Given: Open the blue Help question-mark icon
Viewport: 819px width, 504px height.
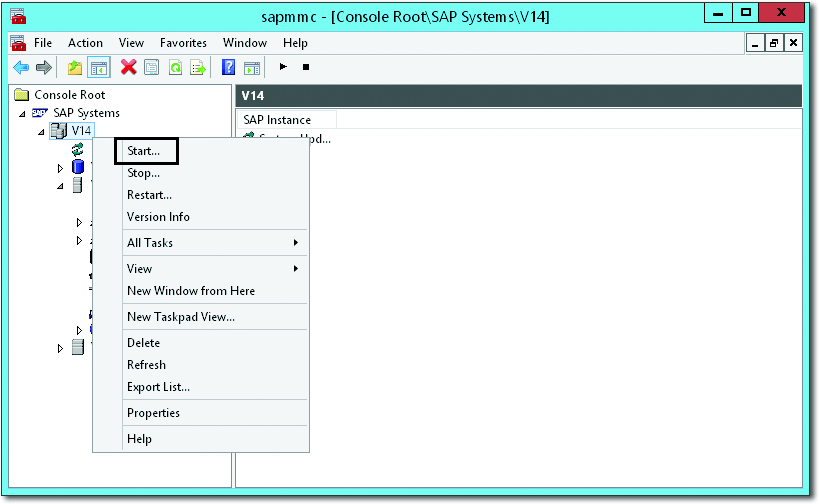Looking at the screenshot, I should [x=228, y=67].
